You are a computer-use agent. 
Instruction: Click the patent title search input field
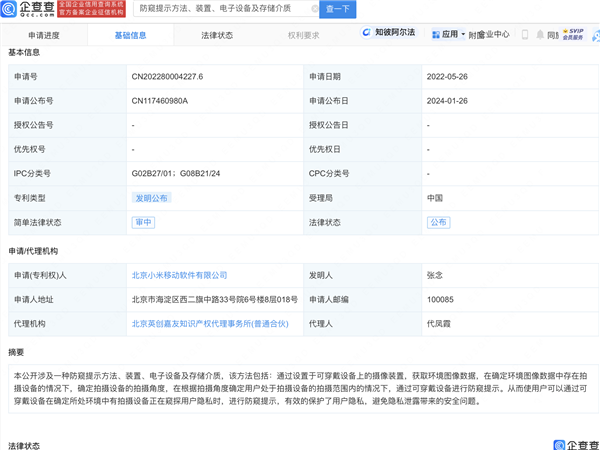(226, 9)
